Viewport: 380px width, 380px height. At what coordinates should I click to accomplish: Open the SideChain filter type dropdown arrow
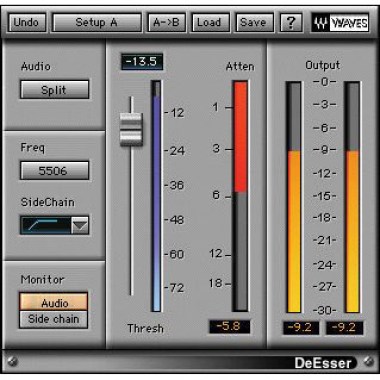click(x=80, y=225)
